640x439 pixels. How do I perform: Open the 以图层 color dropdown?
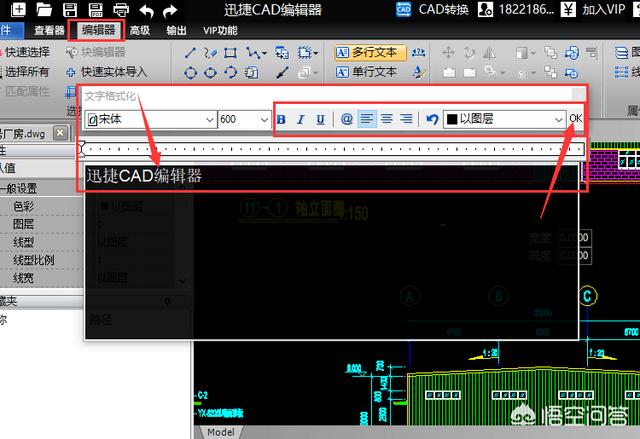[x=559, y=120]
